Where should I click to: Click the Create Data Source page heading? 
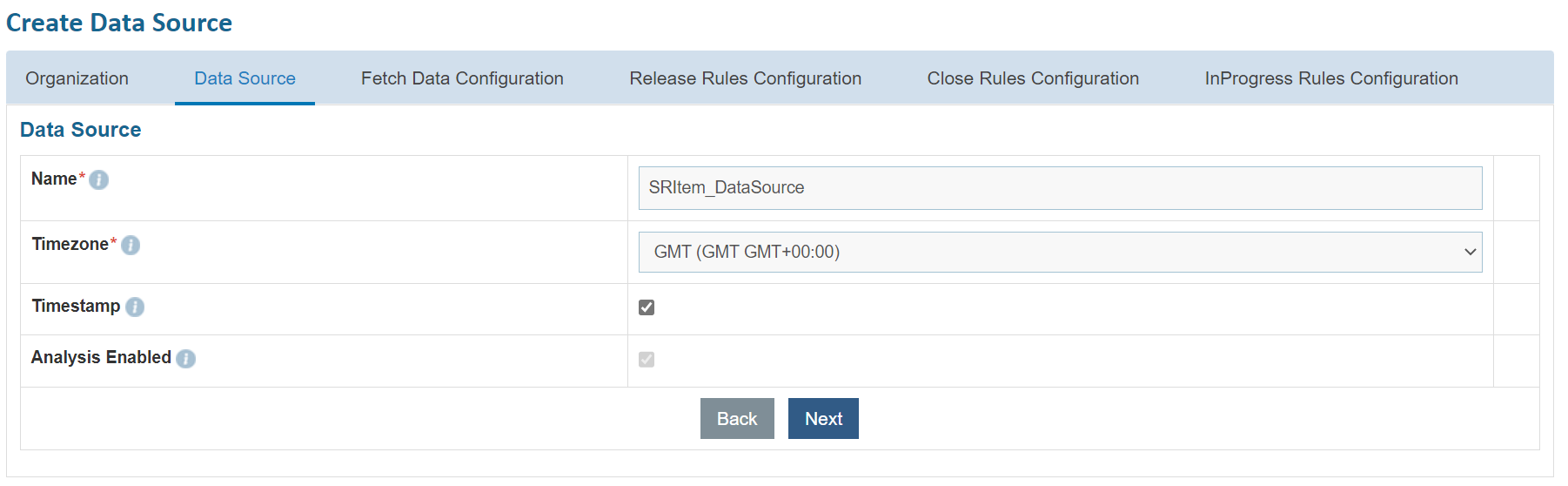tap(119, 23)
